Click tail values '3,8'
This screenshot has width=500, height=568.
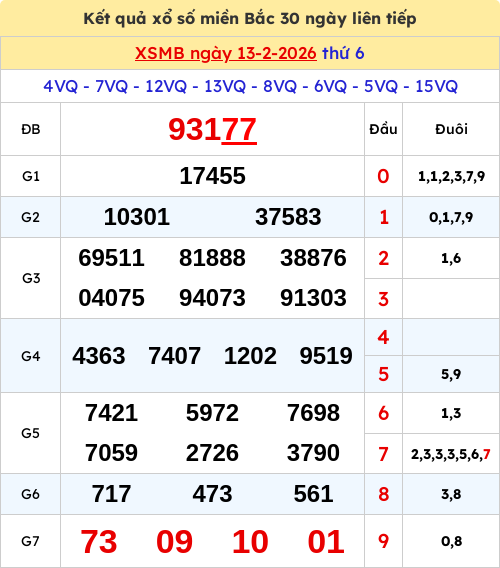click(451, 494)
